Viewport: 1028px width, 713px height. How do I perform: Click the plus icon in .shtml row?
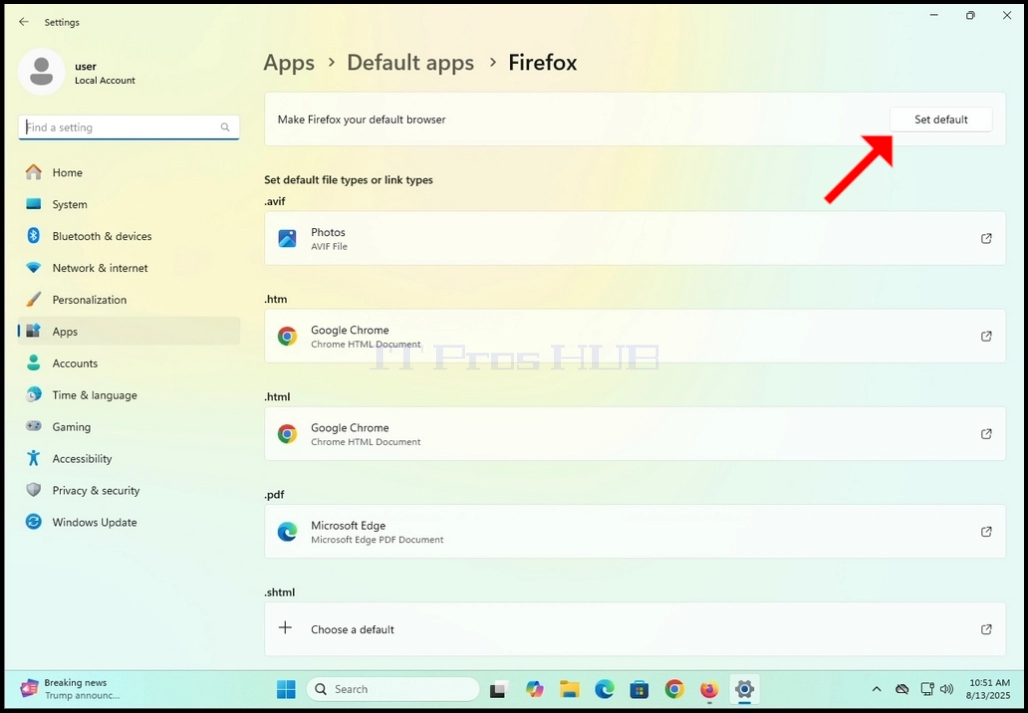285,628
